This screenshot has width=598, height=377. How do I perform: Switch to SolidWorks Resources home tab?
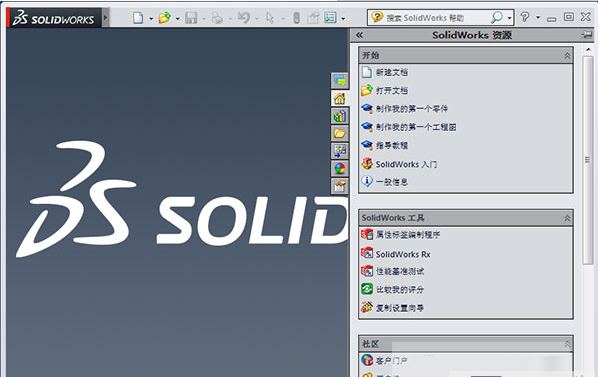[x=339, y=99]
